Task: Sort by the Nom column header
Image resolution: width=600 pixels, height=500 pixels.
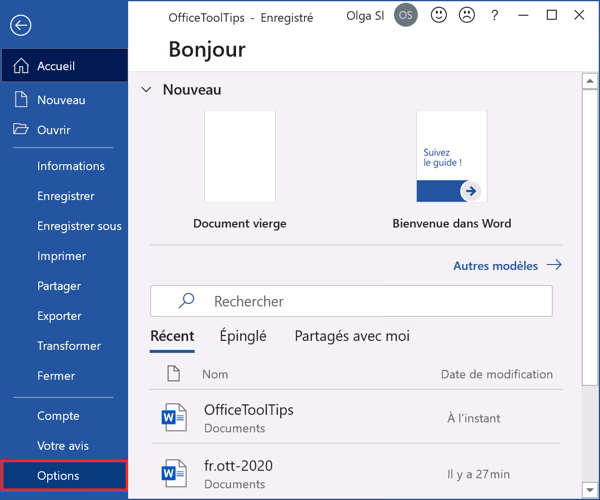Action: point(215,374)
